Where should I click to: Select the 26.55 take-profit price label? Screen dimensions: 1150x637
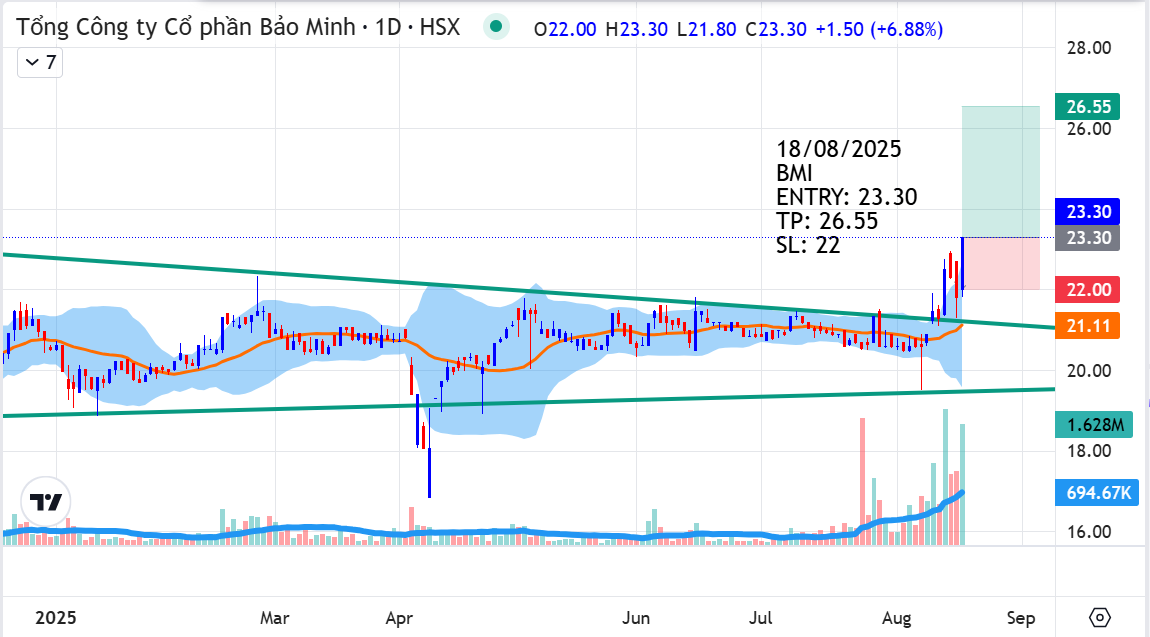pos(1088,106)
